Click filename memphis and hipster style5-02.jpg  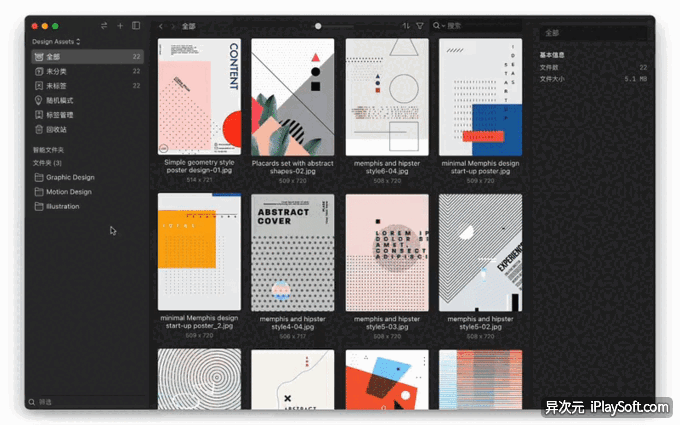coord(481,323)
